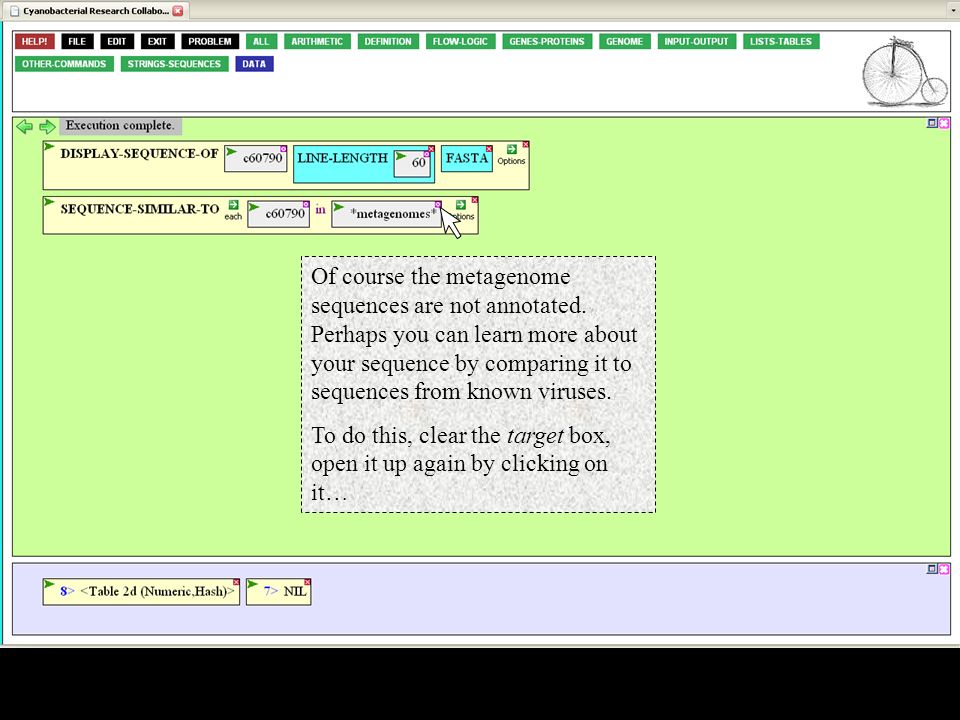Select the Cyanobacterial Research Collabo... tab
This screenshot has width=960, height=720.
(96, 10)
